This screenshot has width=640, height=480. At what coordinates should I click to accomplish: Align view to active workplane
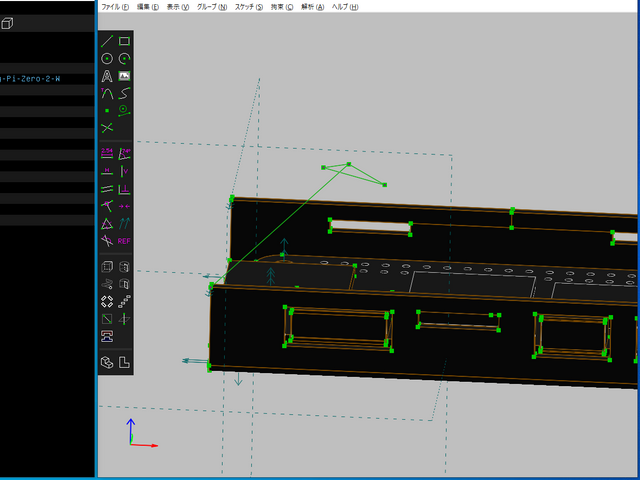(125, 362)
